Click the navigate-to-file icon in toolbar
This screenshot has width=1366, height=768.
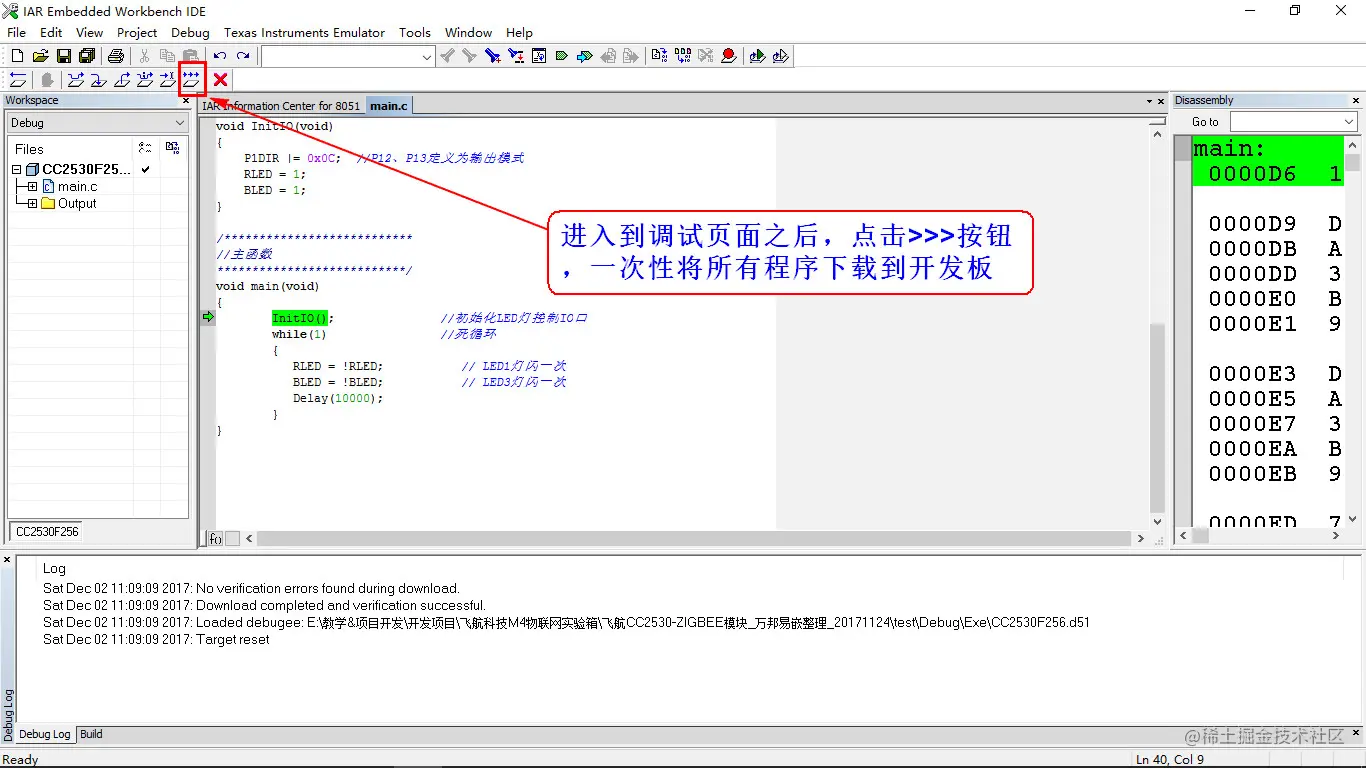click(x=539, y=56)
